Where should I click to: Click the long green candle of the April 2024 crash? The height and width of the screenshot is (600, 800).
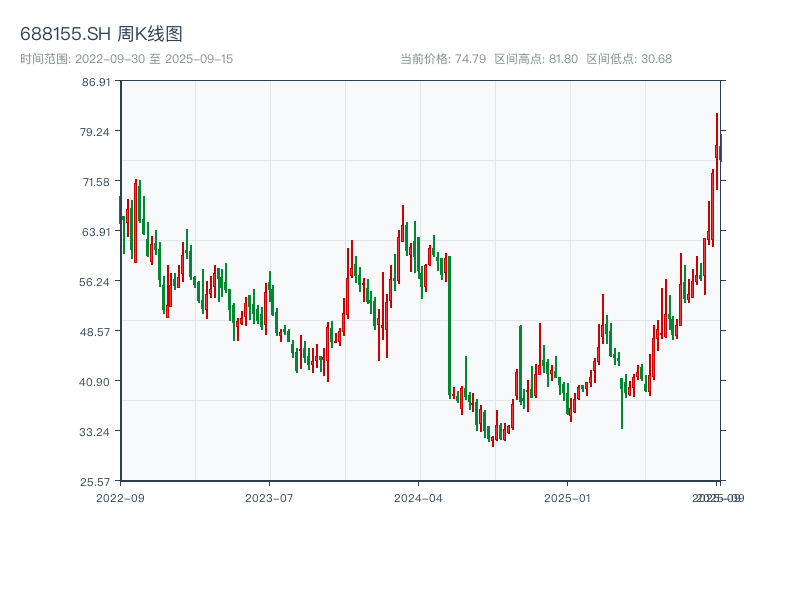(449, 327)
